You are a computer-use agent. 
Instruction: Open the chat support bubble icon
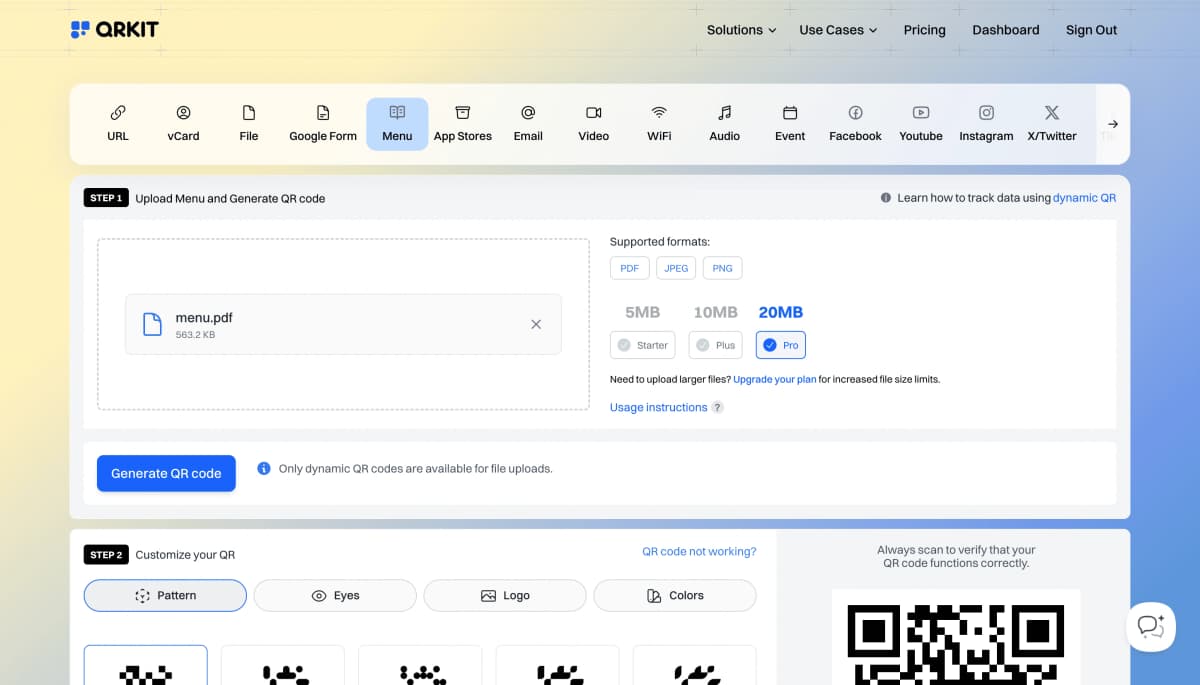pos(1151,627)
